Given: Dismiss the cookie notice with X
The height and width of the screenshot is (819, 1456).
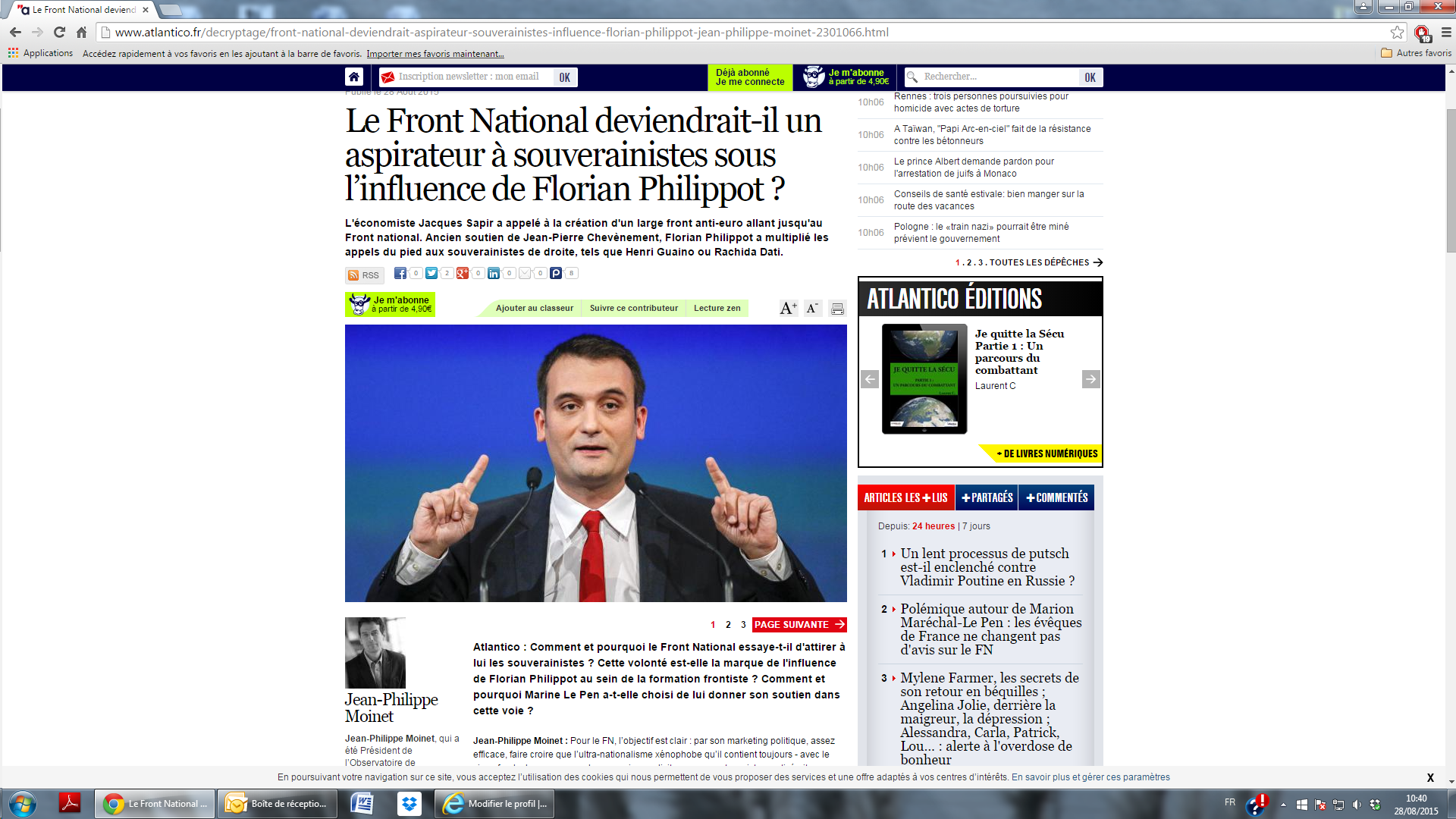Looking at the screenshot, I should (x=1430, y=777).
